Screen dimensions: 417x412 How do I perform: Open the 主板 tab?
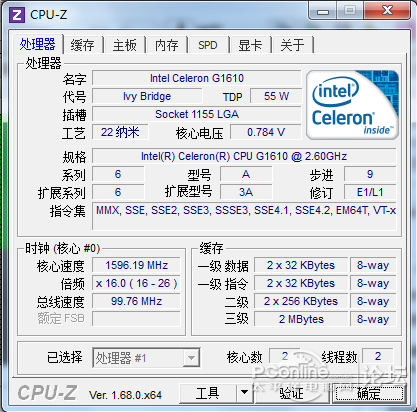click(x=125, y=45)
